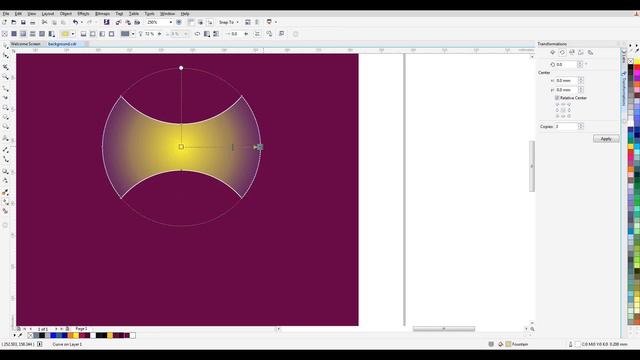Select the Rotate icon in Transformations

tap(562, 52)
